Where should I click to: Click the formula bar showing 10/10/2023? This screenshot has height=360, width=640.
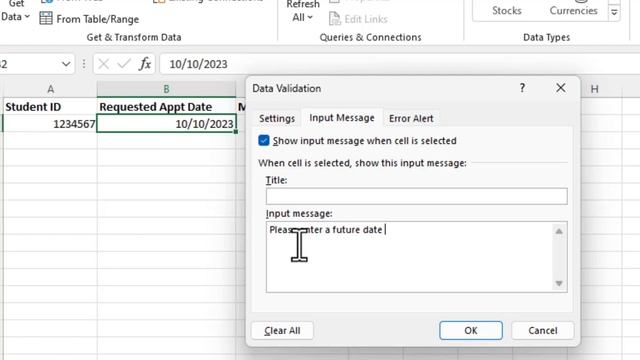click(x=400, y=64)
